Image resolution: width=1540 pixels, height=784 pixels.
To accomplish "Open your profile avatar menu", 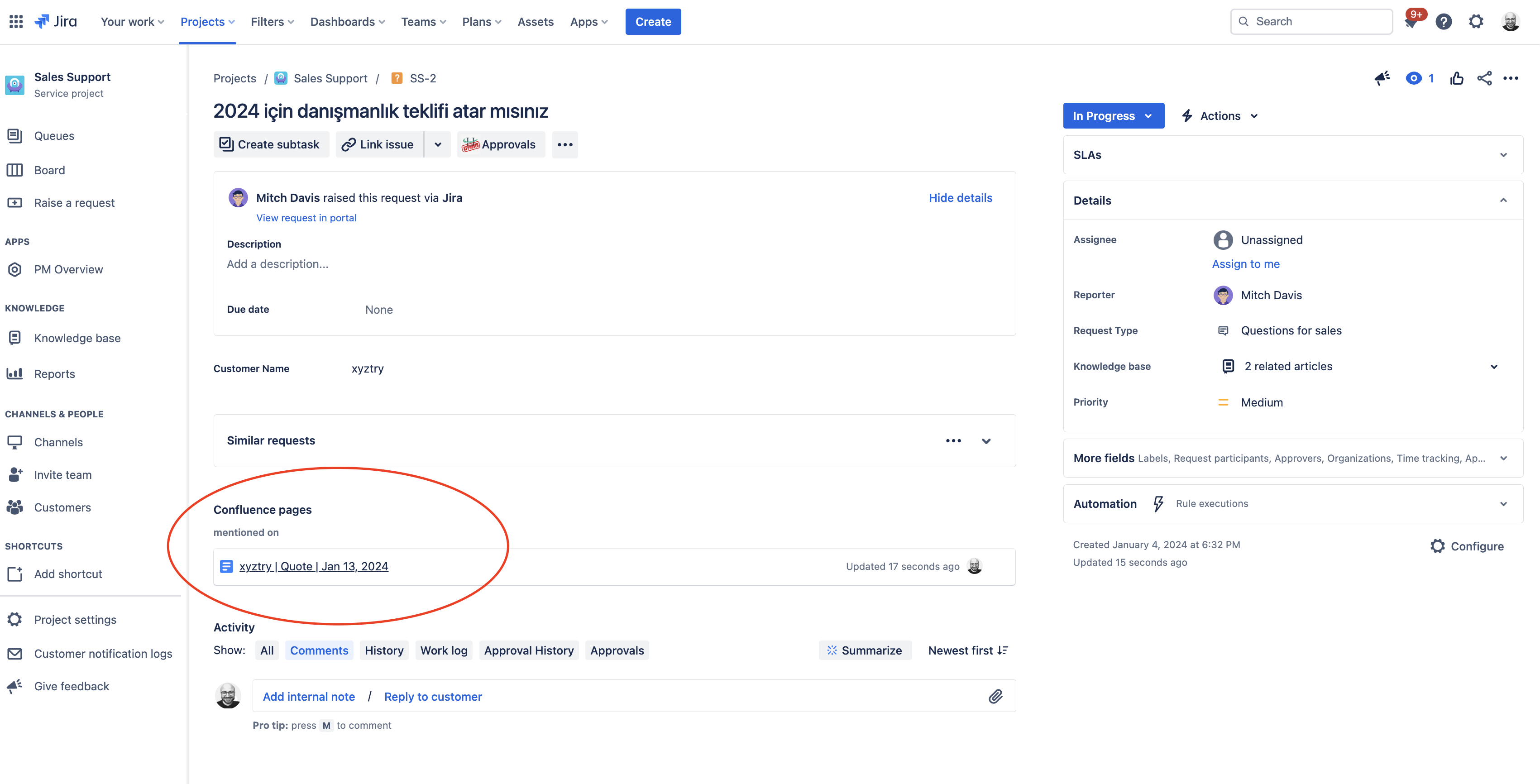I will coord(1511,22).
